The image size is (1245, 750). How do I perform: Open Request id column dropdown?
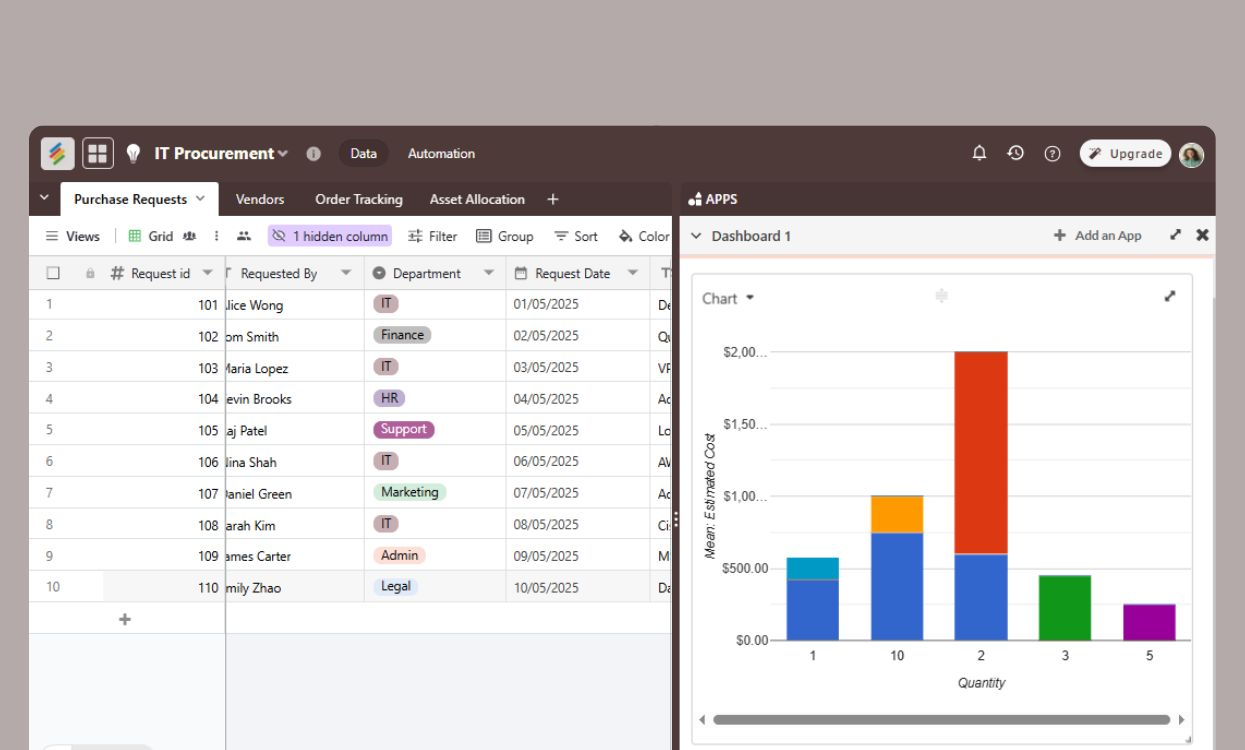pos(207,273)
